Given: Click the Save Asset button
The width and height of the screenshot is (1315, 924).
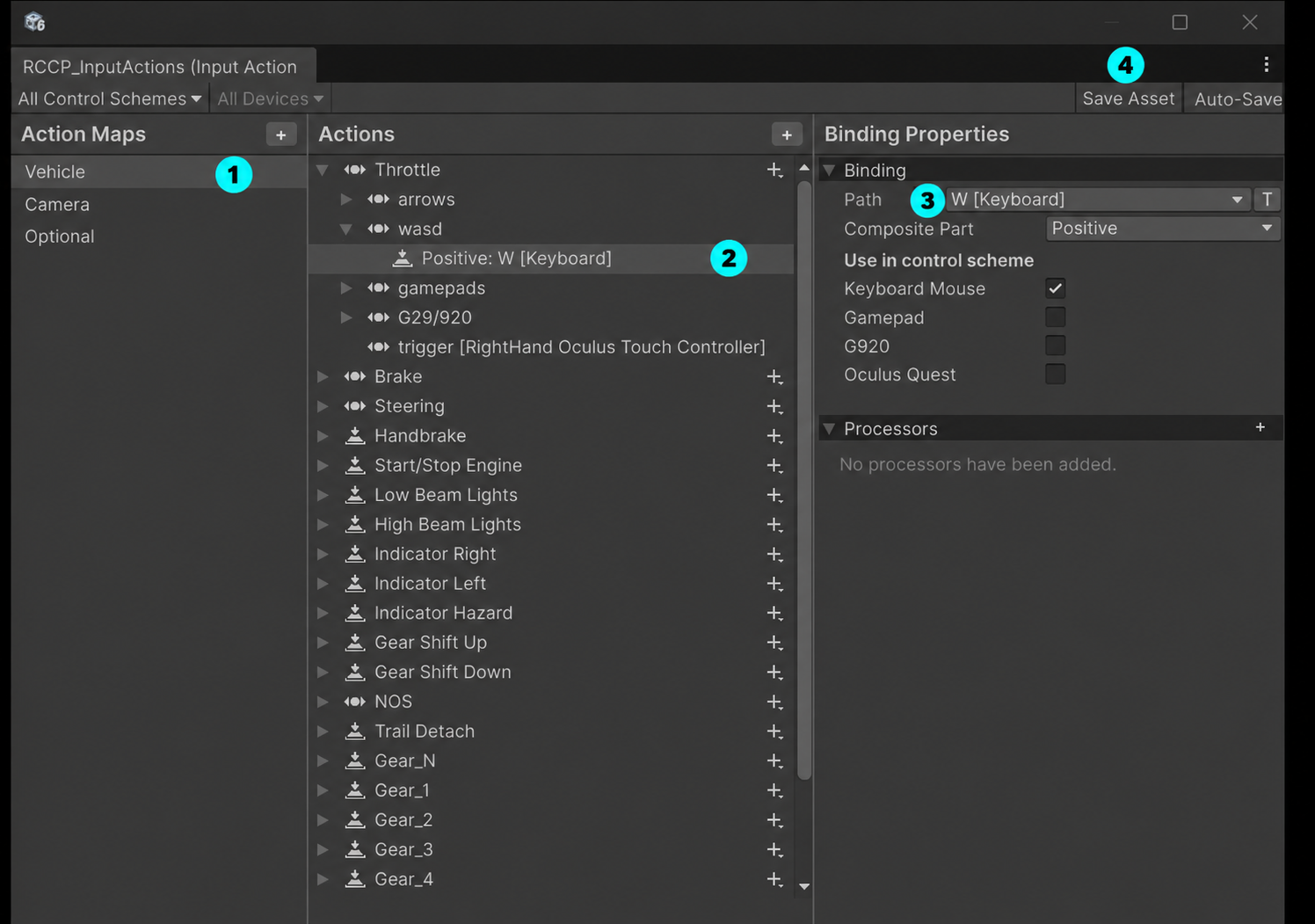Looking at the screenshot, I should pos(1129,98).
